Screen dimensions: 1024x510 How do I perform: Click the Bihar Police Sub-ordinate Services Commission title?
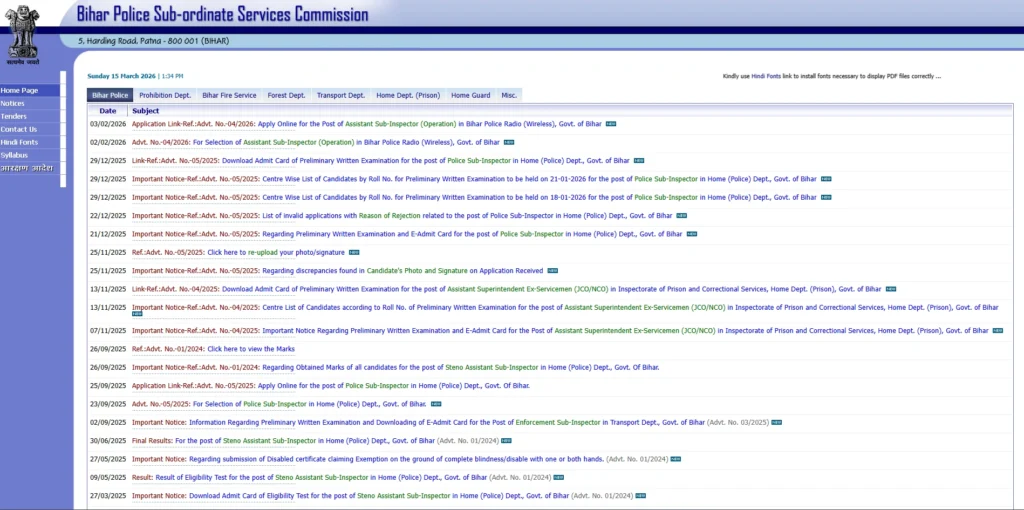click(x=222, y=13)
